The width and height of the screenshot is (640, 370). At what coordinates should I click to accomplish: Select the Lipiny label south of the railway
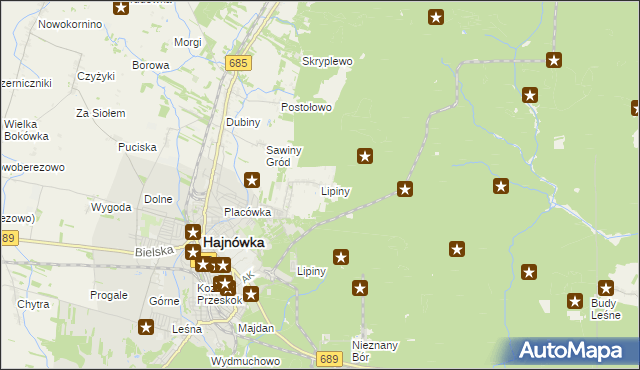(312, 271)
